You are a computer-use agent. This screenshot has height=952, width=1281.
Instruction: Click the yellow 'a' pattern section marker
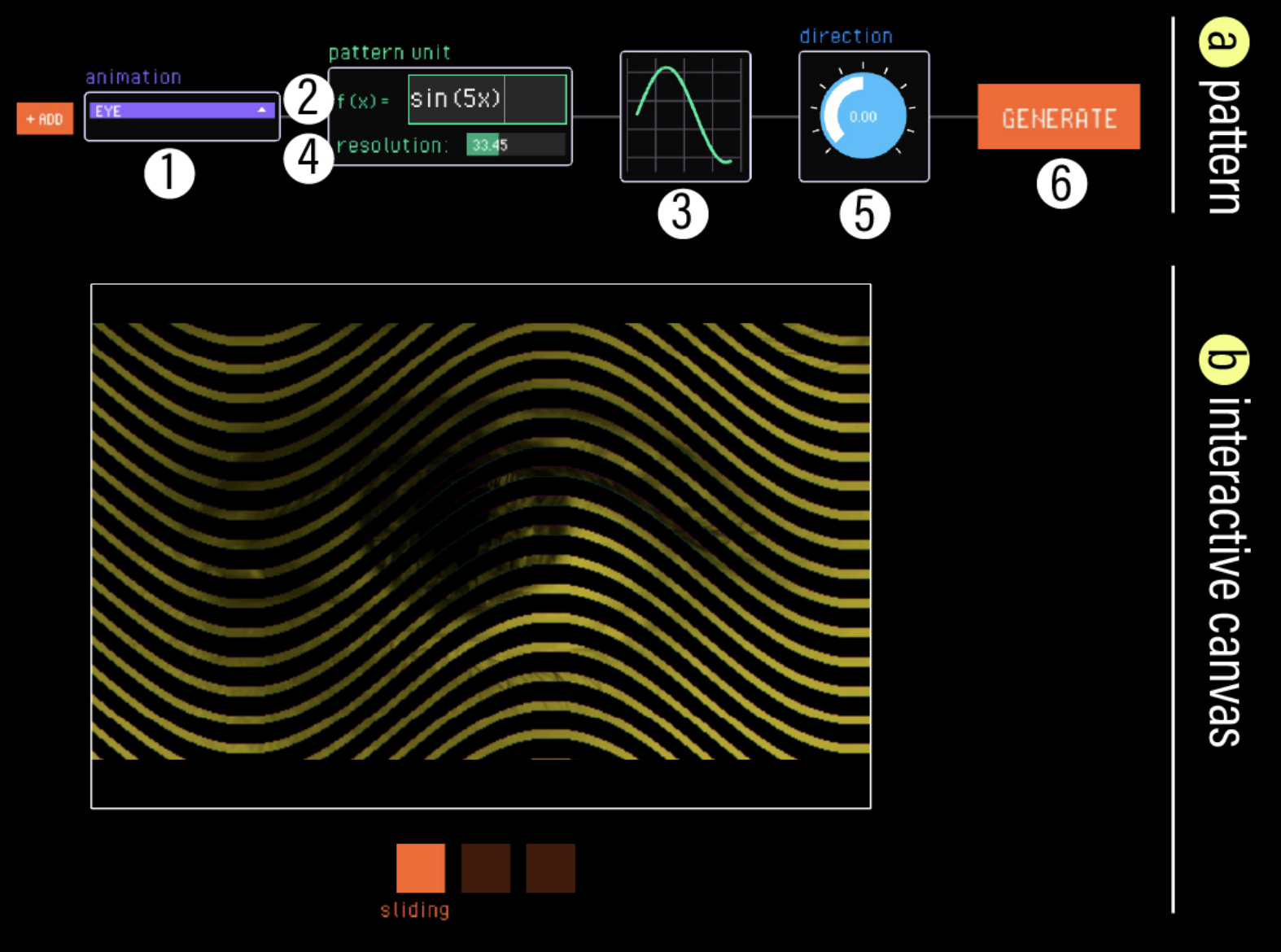click(x=1223, y=41)
